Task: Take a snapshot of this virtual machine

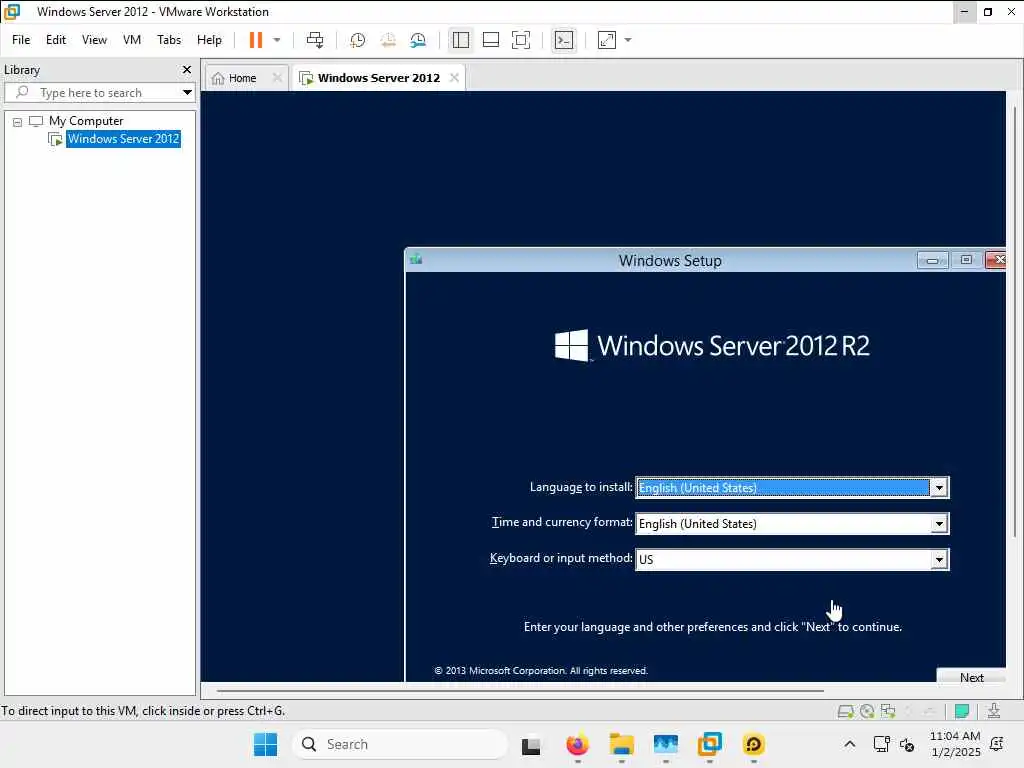Action: click(x=357, y=40)
